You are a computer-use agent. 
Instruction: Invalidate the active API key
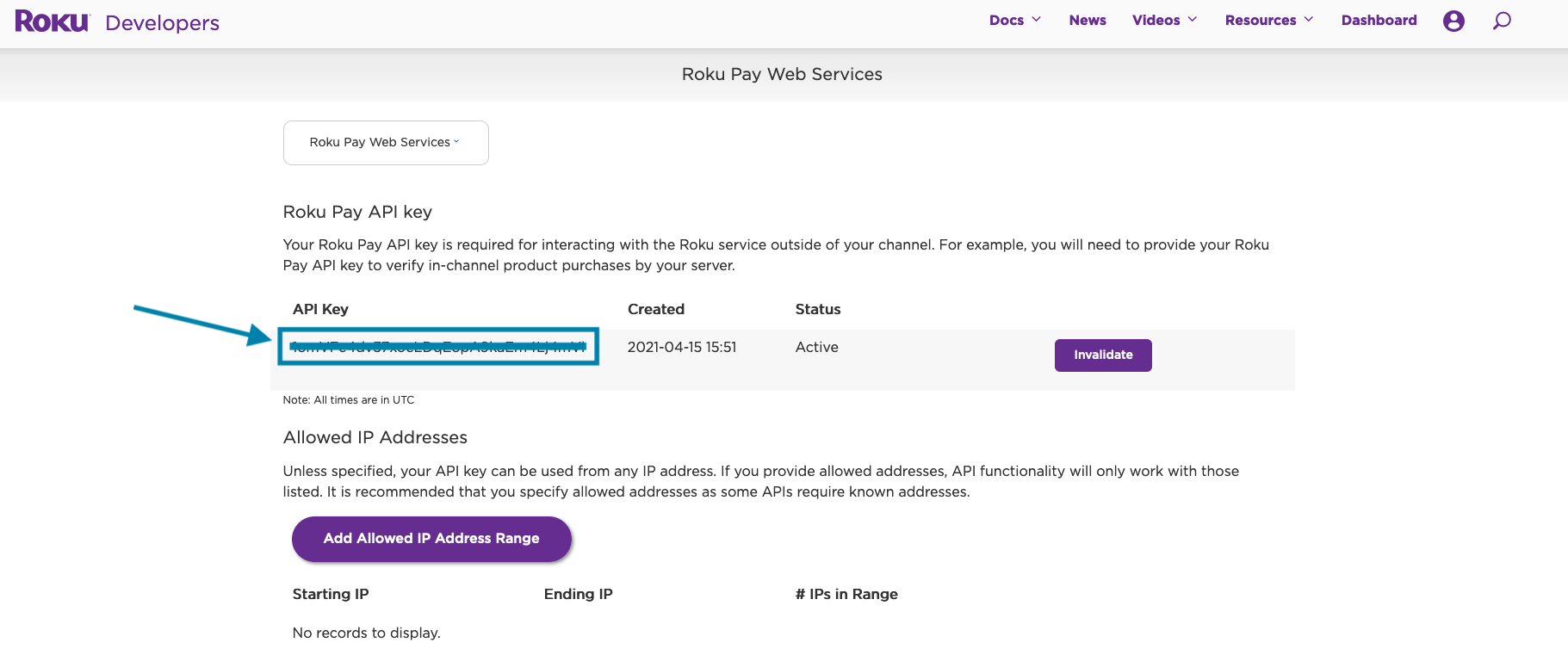click(1103, 355)
